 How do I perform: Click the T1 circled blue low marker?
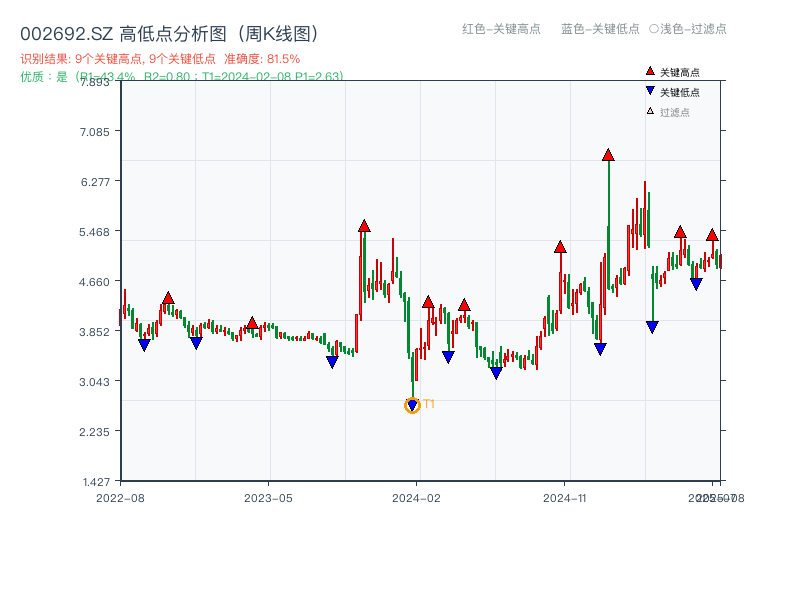click(x=412, y=406)
